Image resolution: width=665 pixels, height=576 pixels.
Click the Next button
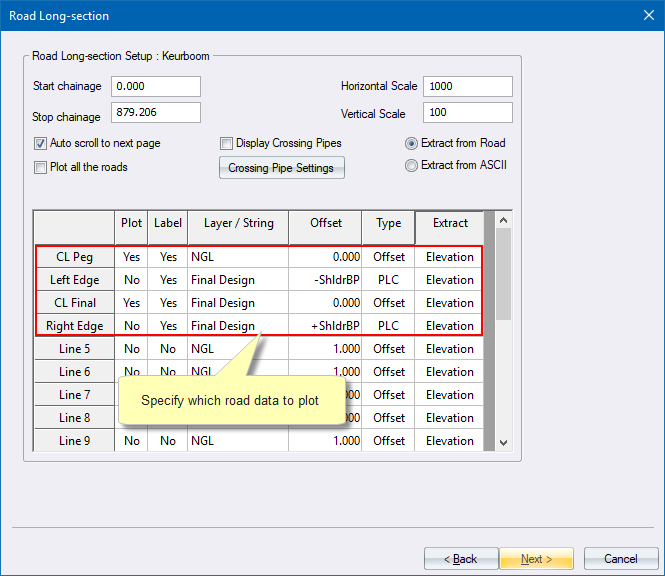pyautogui.click(x=538, y=558)
